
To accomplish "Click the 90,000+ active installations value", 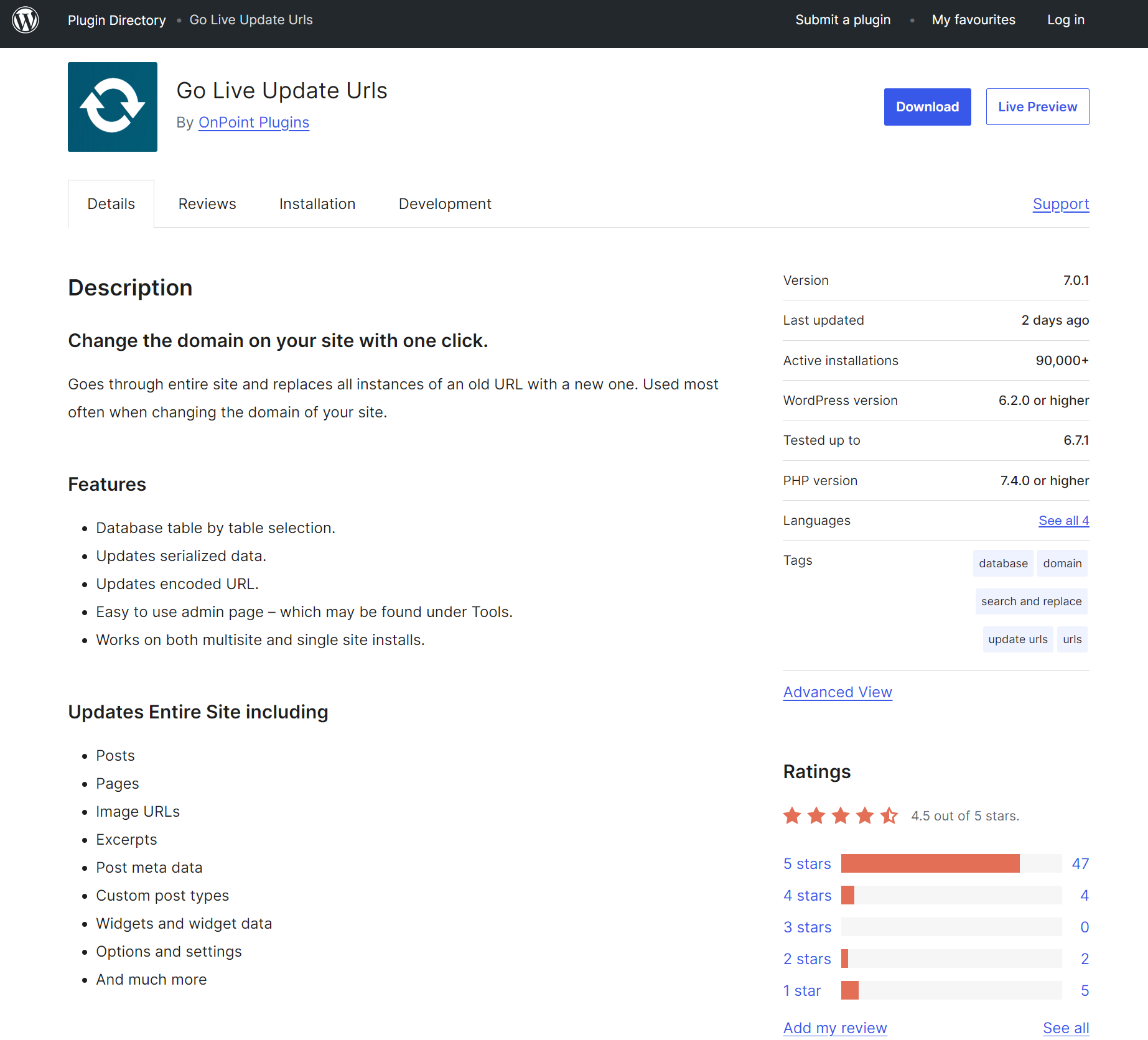I will tap(1062, 361).
